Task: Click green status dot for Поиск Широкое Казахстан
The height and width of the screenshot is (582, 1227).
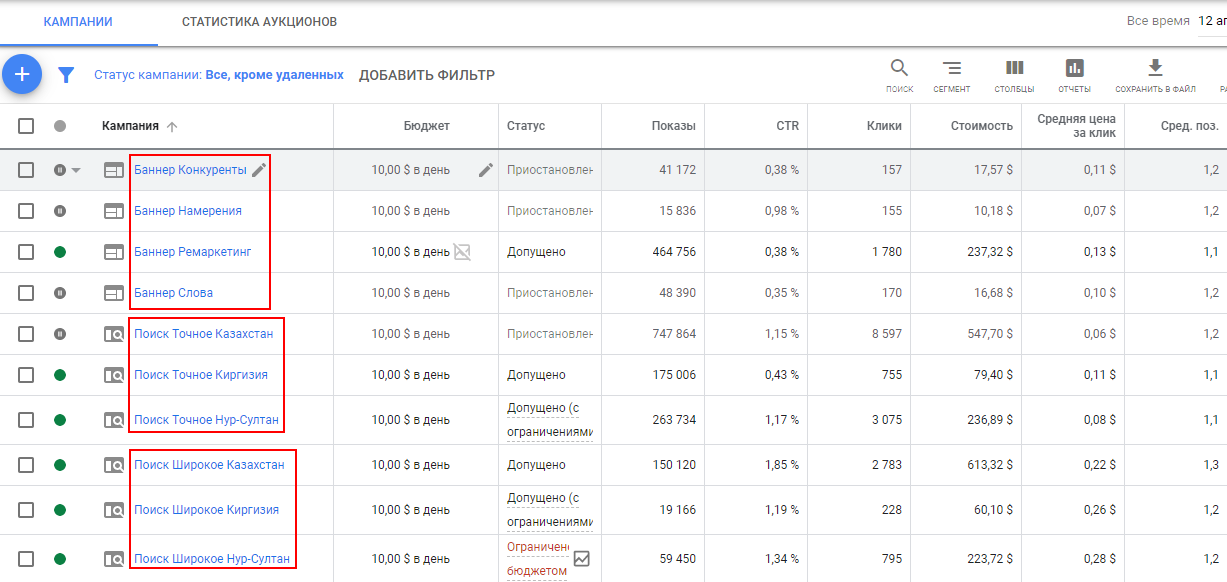Action: pyautogui.click(x=60, y=465)
